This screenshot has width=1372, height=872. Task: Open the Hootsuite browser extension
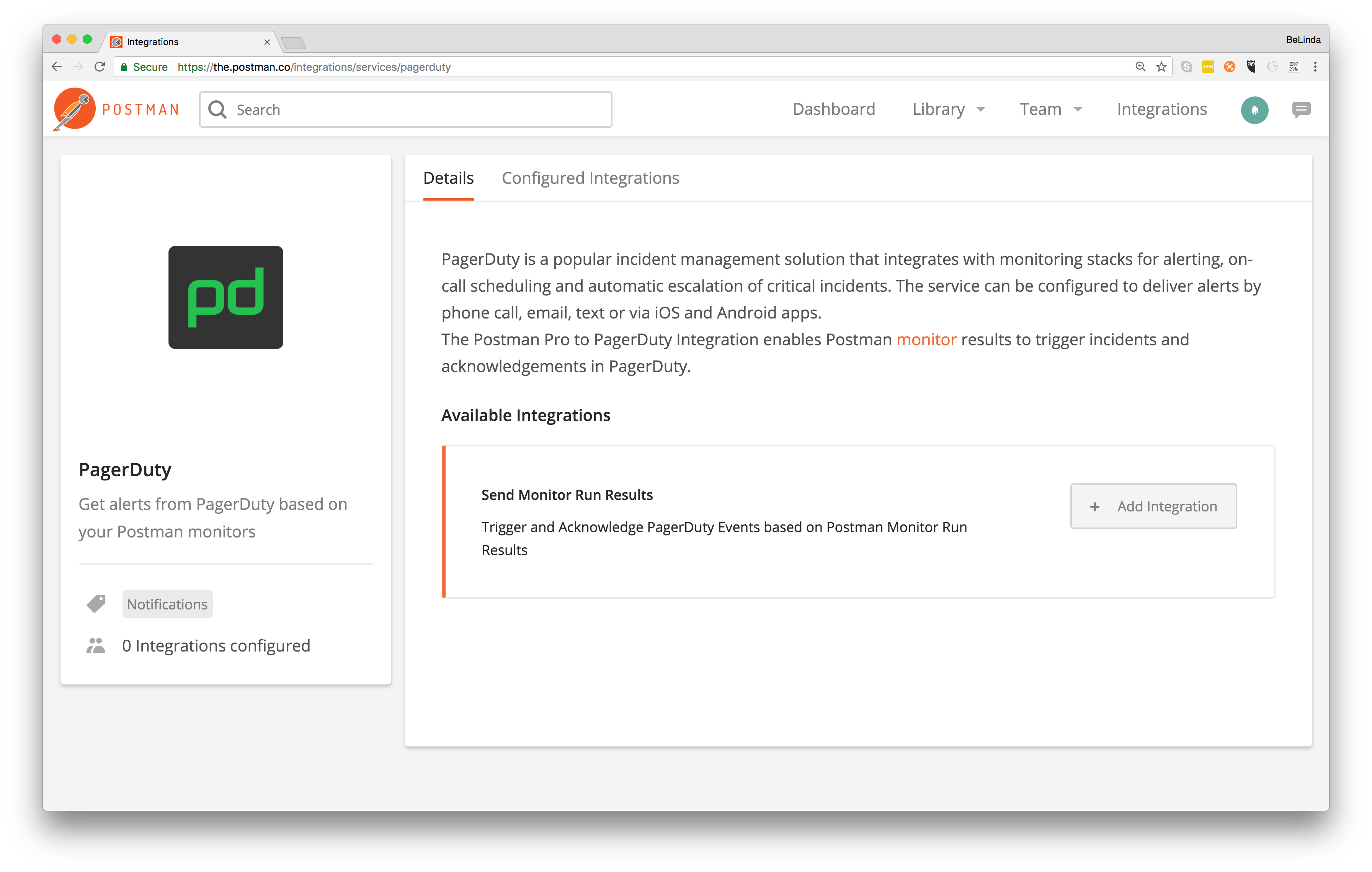pos(1251,67)
